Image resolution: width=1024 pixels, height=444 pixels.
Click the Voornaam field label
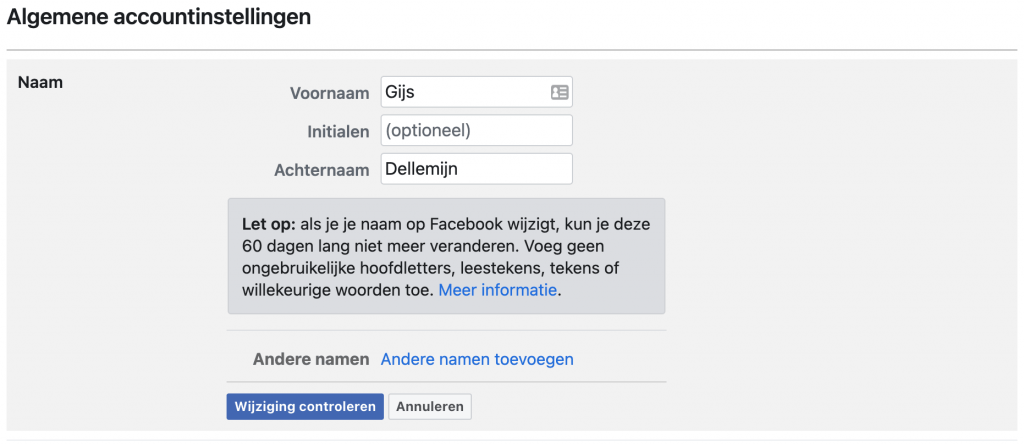330,93
